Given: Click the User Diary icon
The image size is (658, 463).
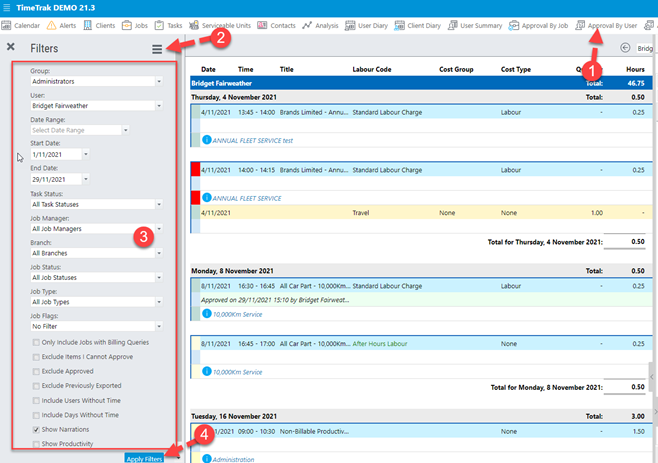Looking at the screenshot, I should point(350,26).
